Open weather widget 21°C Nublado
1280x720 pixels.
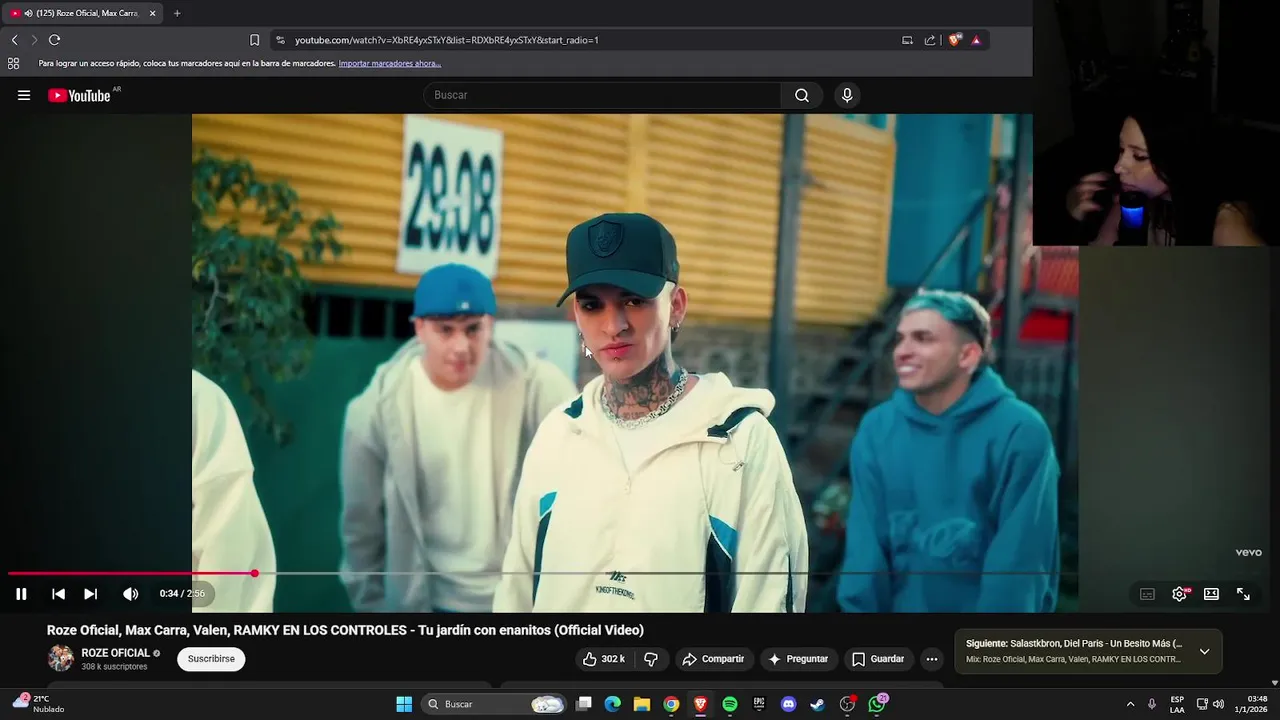click(40, 704)
